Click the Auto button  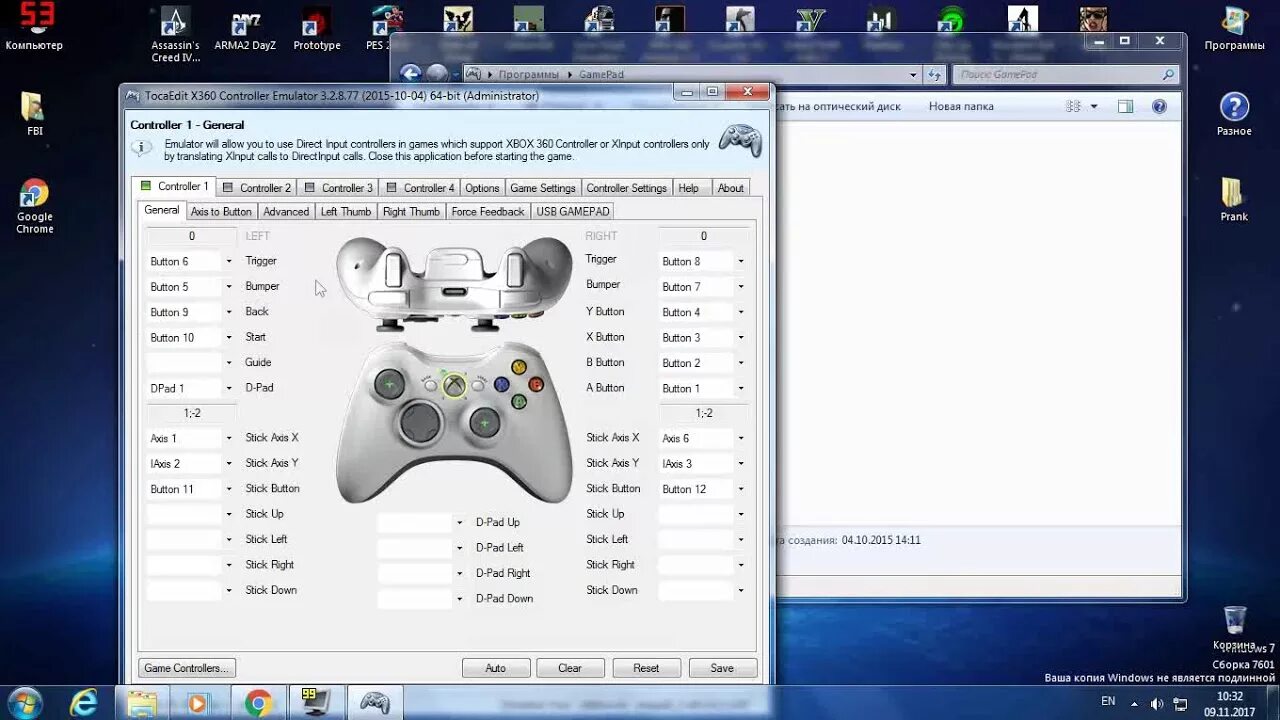click(x=496, y=668)
